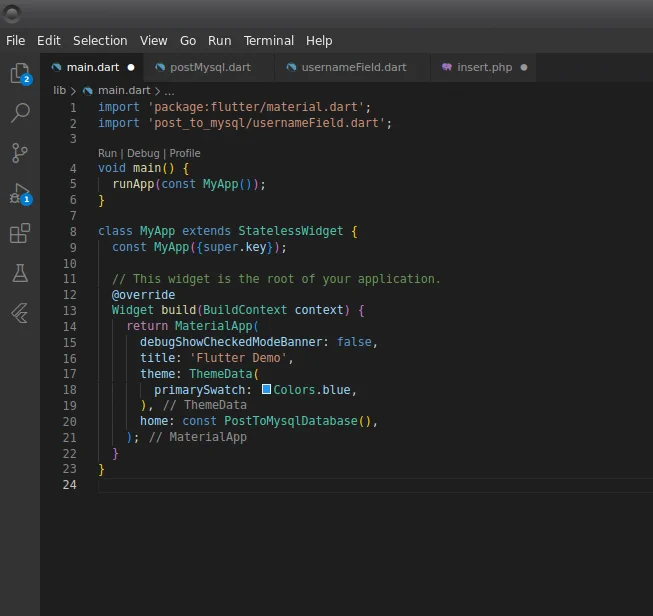Screen dimensions: 653x616
Task: Open the Selection menu
Action: [100, 40]
